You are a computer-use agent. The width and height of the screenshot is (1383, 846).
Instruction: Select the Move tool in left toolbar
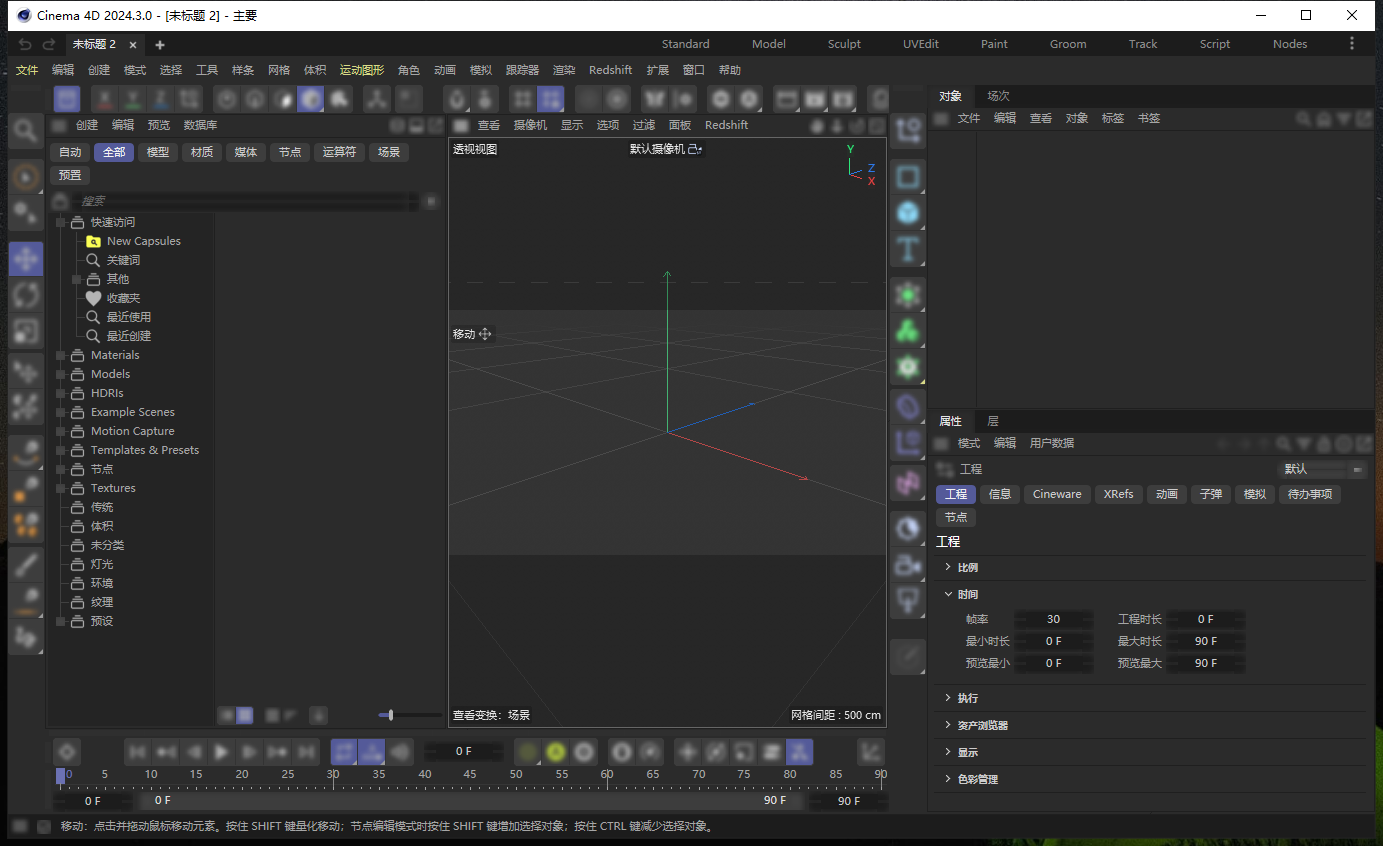pyautogui.click(x=26, y=258)
